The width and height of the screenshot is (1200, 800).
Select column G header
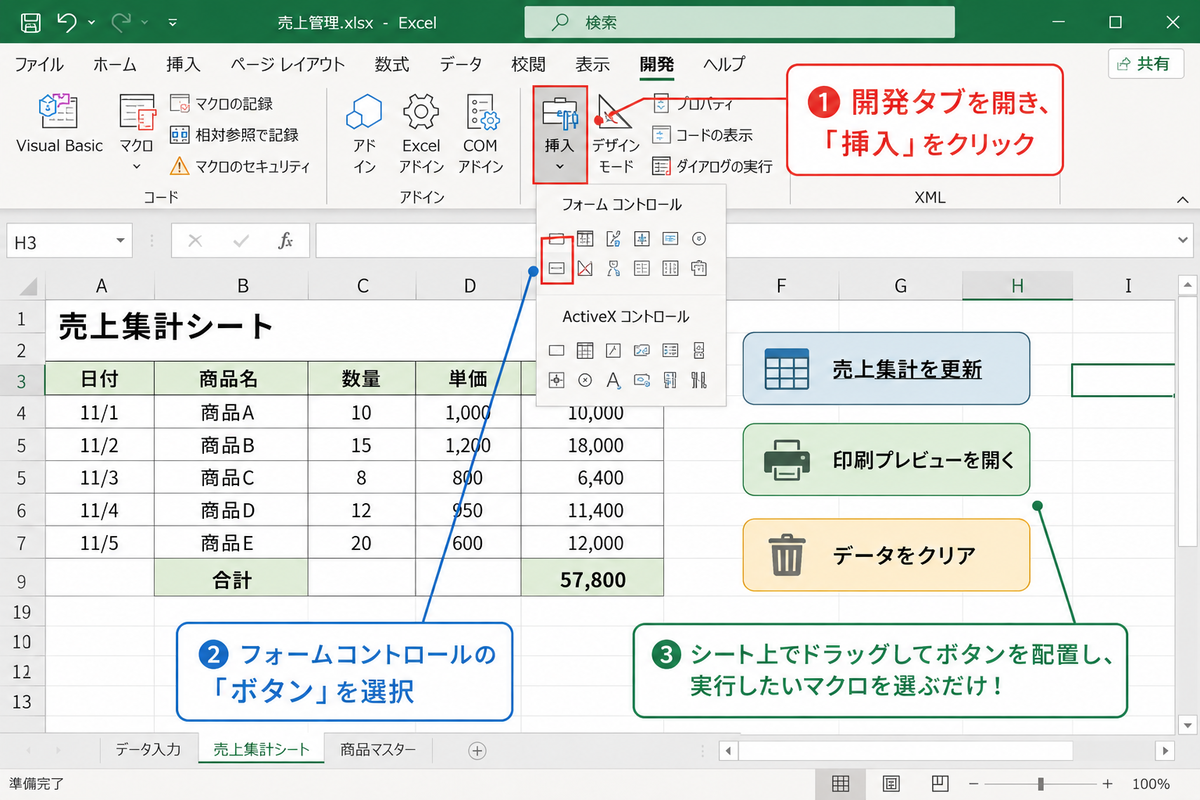901,286
